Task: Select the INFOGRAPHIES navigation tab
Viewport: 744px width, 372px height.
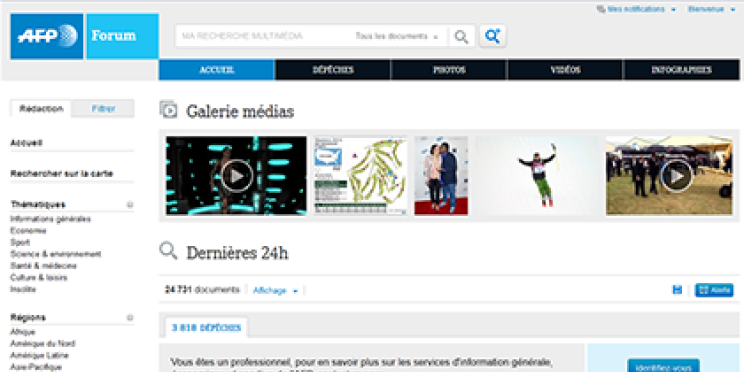Action: (681, 70)
